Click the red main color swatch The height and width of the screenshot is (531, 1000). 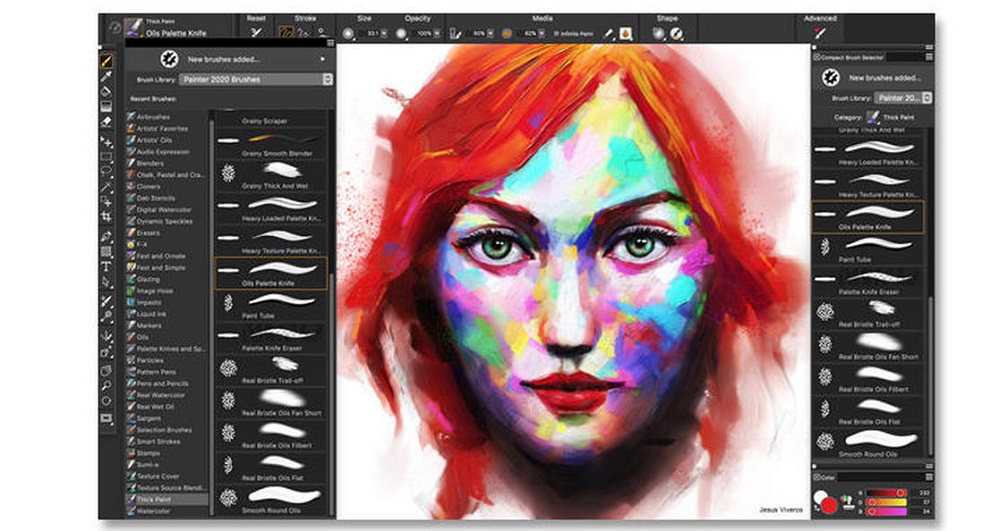[828, 506]
